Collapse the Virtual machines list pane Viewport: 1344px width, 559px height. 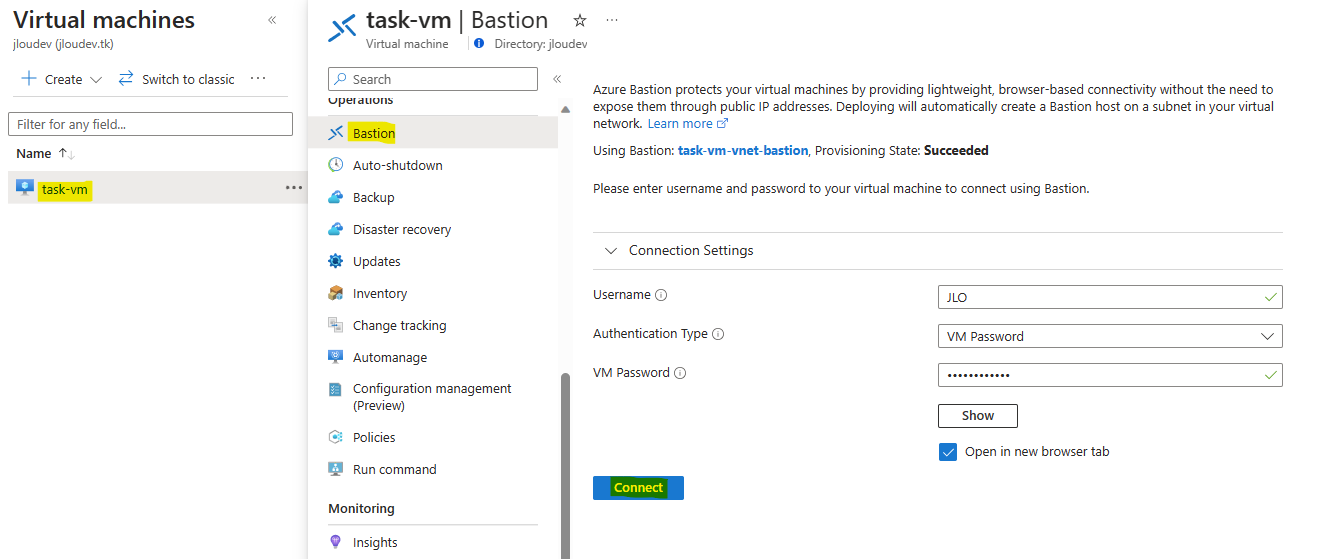272,20
